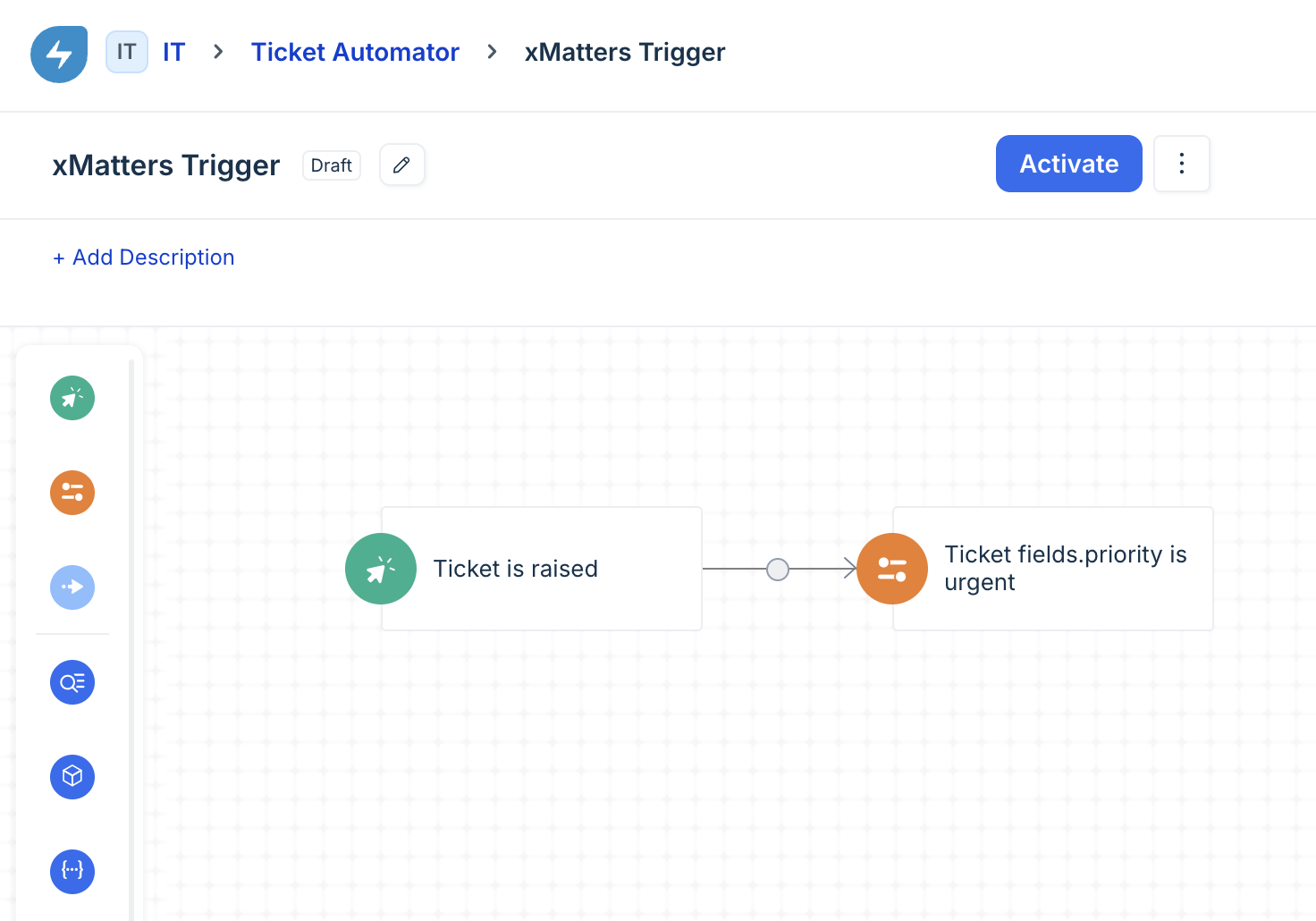Select the green event trigger icon in sidebar
The width and height of the screenshot is (1316, 921).
72,398
